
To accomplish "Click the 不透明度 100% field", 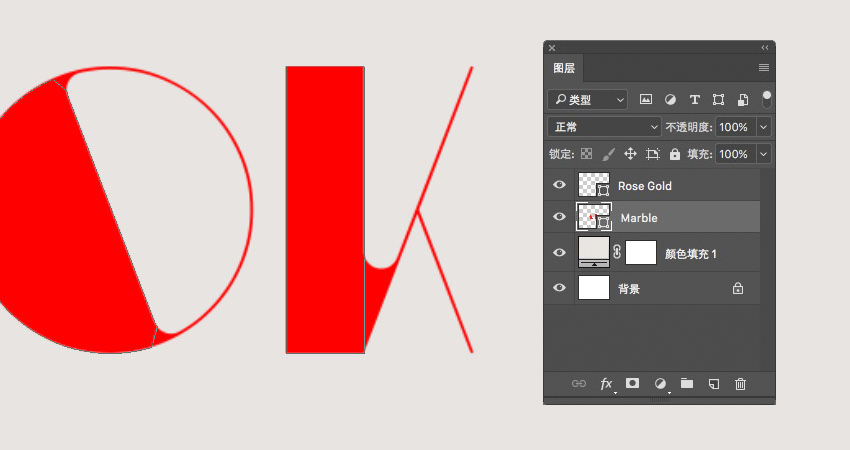I will point(736,127).
